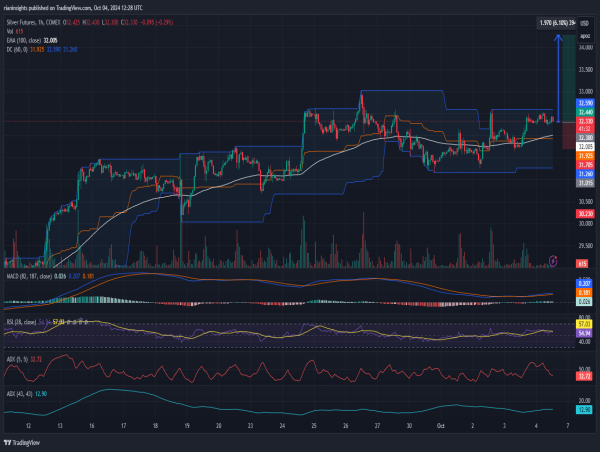Click the red 30.230 price scale label
This screenshot has width=600, height=452.
[585, 214]
